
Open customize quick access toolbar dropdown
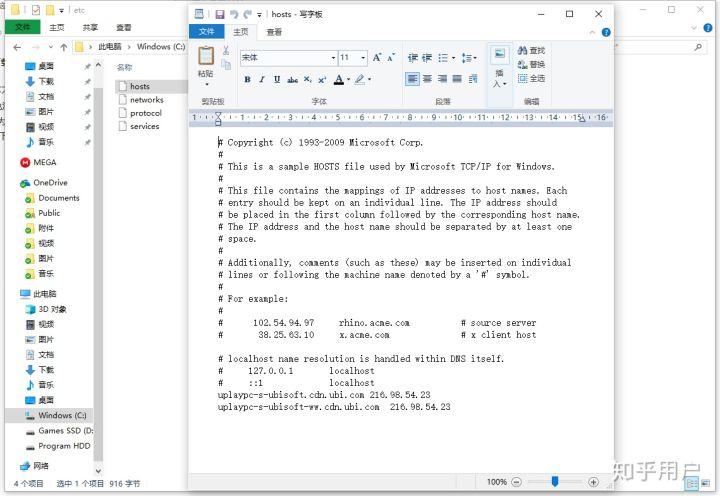259,15
